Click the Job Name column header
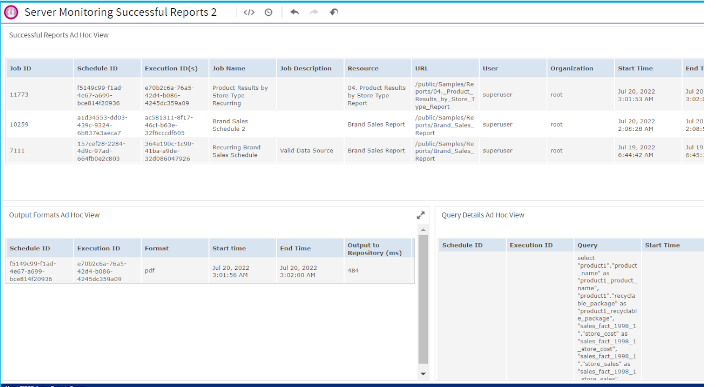This screenshot has width=716, height=387. 242,68
